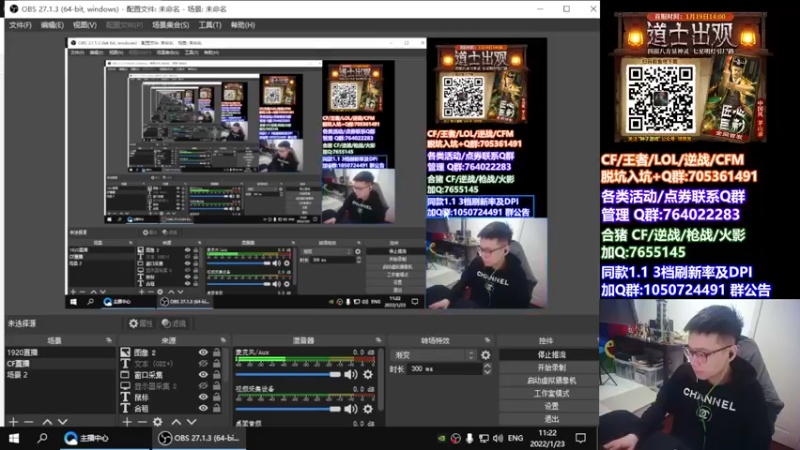Hide the 鼠标 source
Screen dimensions: 800x450
[x=203, y=397]
